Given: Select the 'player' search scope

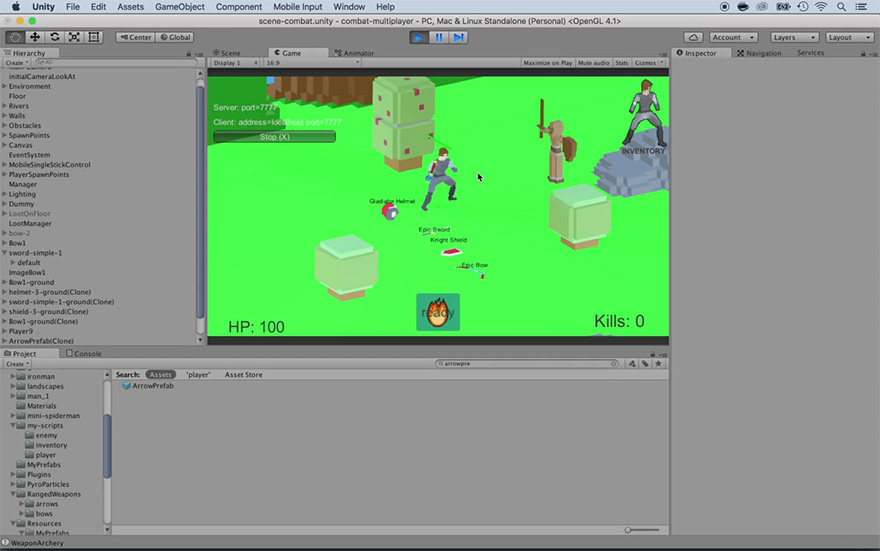Looking at the screenshot, I should point(198,374).
